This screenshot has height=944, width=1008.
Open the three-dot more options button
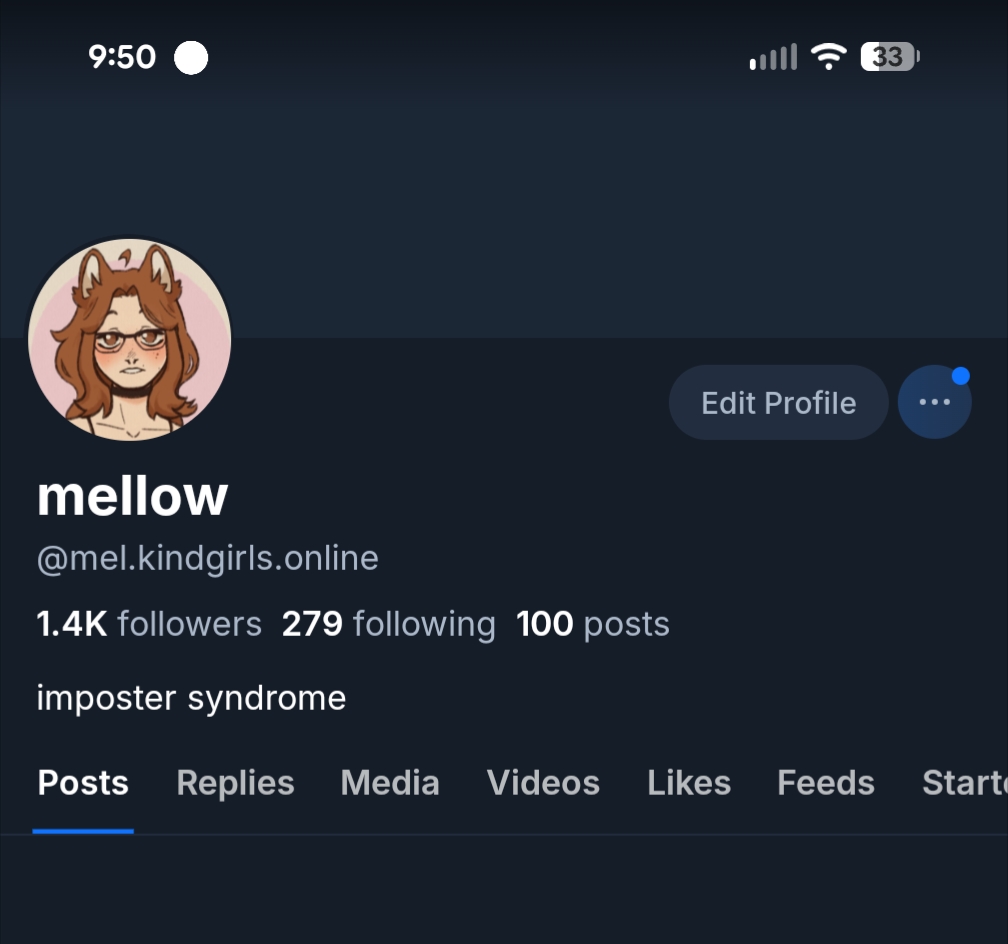pyautogui.click(x=934, y=403)
